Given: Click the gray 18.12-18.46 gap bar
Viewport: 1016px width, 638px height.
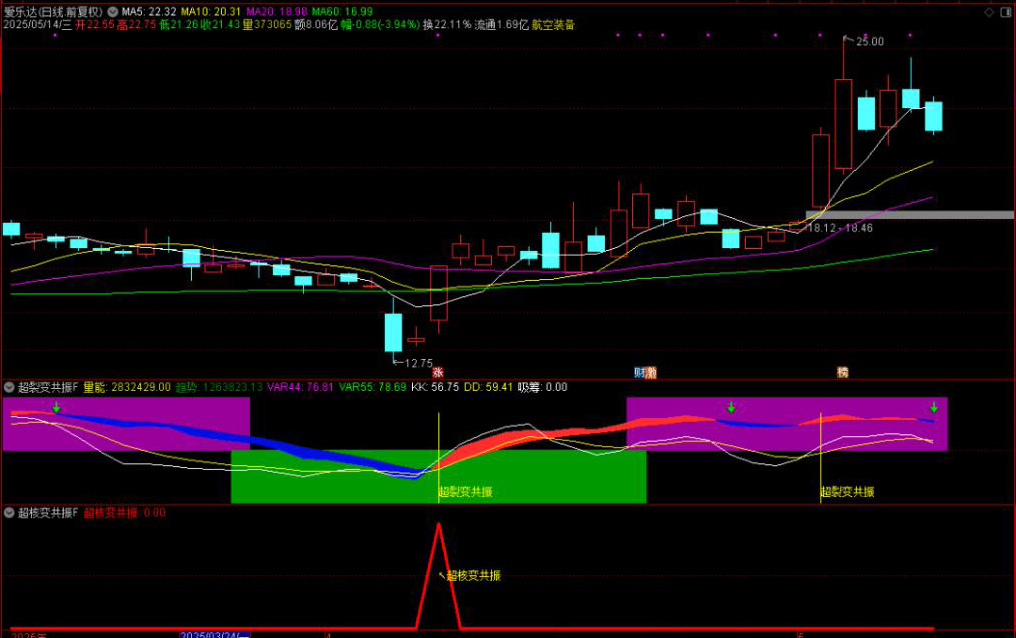Looking at the screenshot, I should [x=908, y=214].
